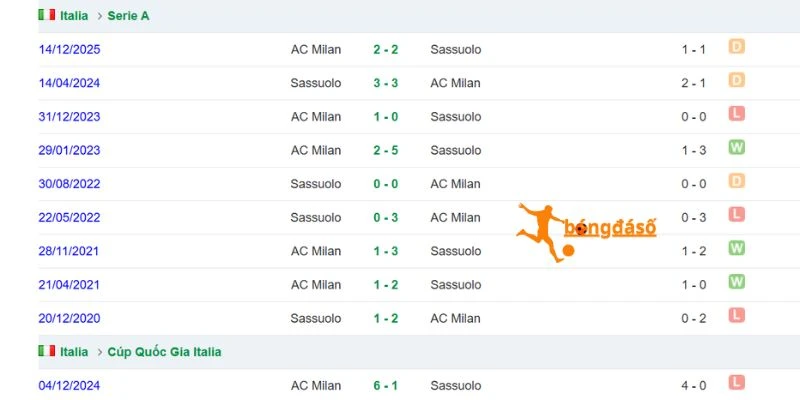This screenshot has width=800, height=400.
Task: Open the Cúp Quốc Gia Italia link
Action: coord(164,352)
